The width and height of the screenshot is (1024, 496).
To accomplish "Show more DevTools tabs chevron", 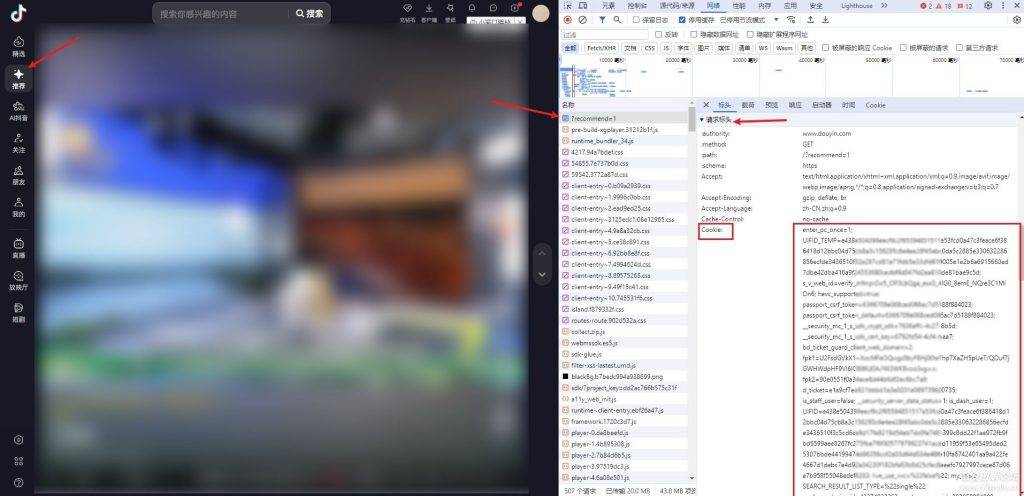I will tap(884, 6).
